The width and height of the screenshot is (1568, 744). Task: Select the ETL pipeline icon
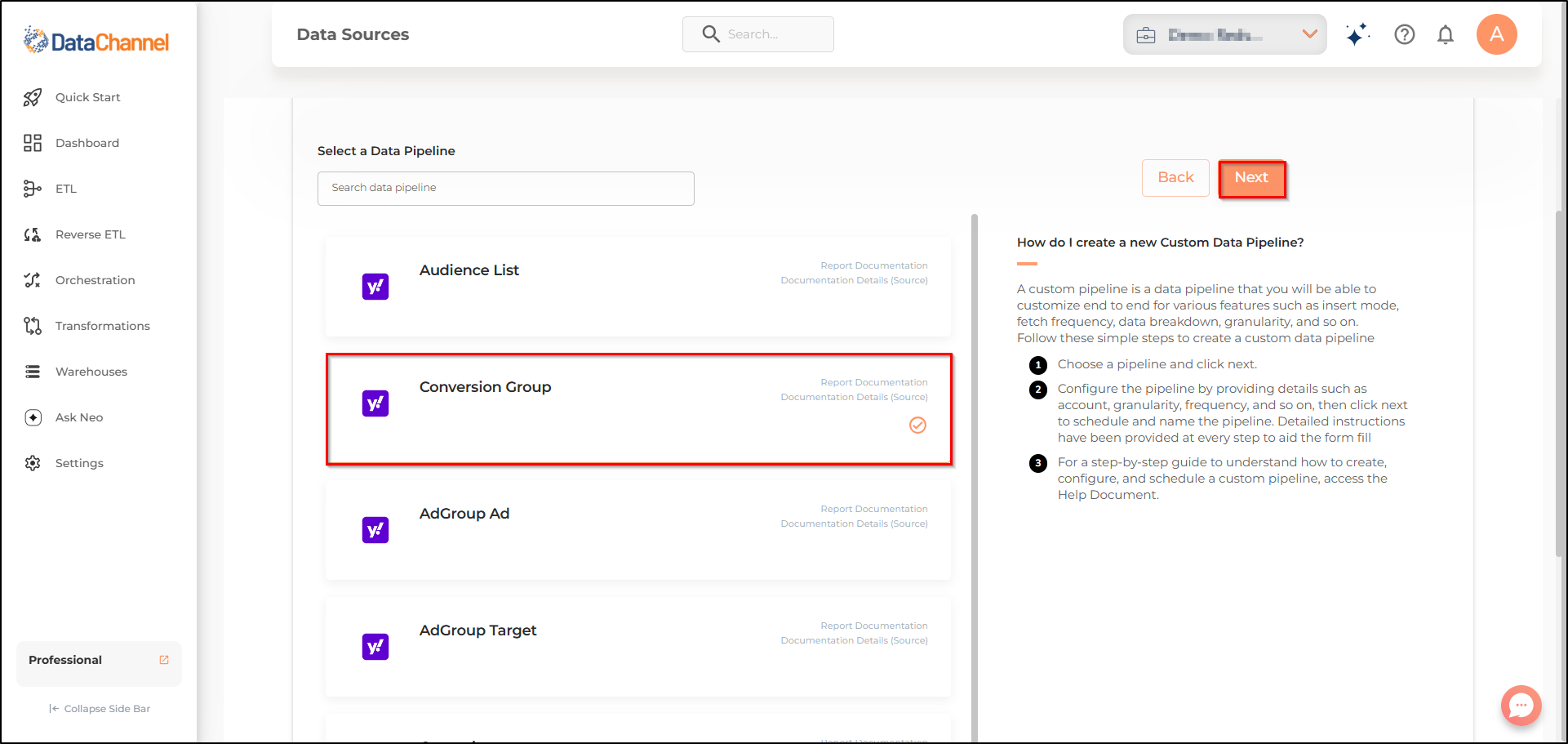coord(33,189)
